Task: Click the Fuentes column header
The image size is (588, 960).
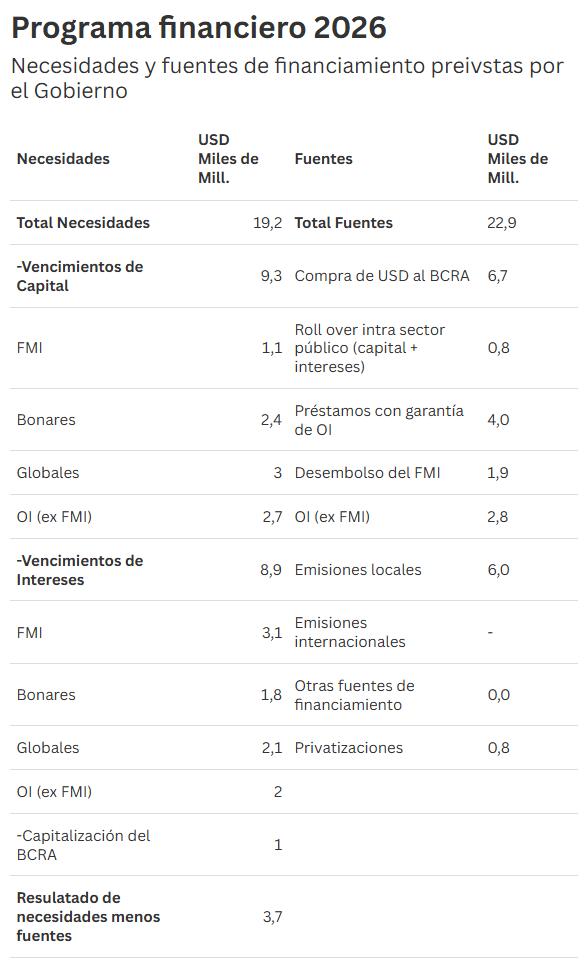Action: click(323, 159)
